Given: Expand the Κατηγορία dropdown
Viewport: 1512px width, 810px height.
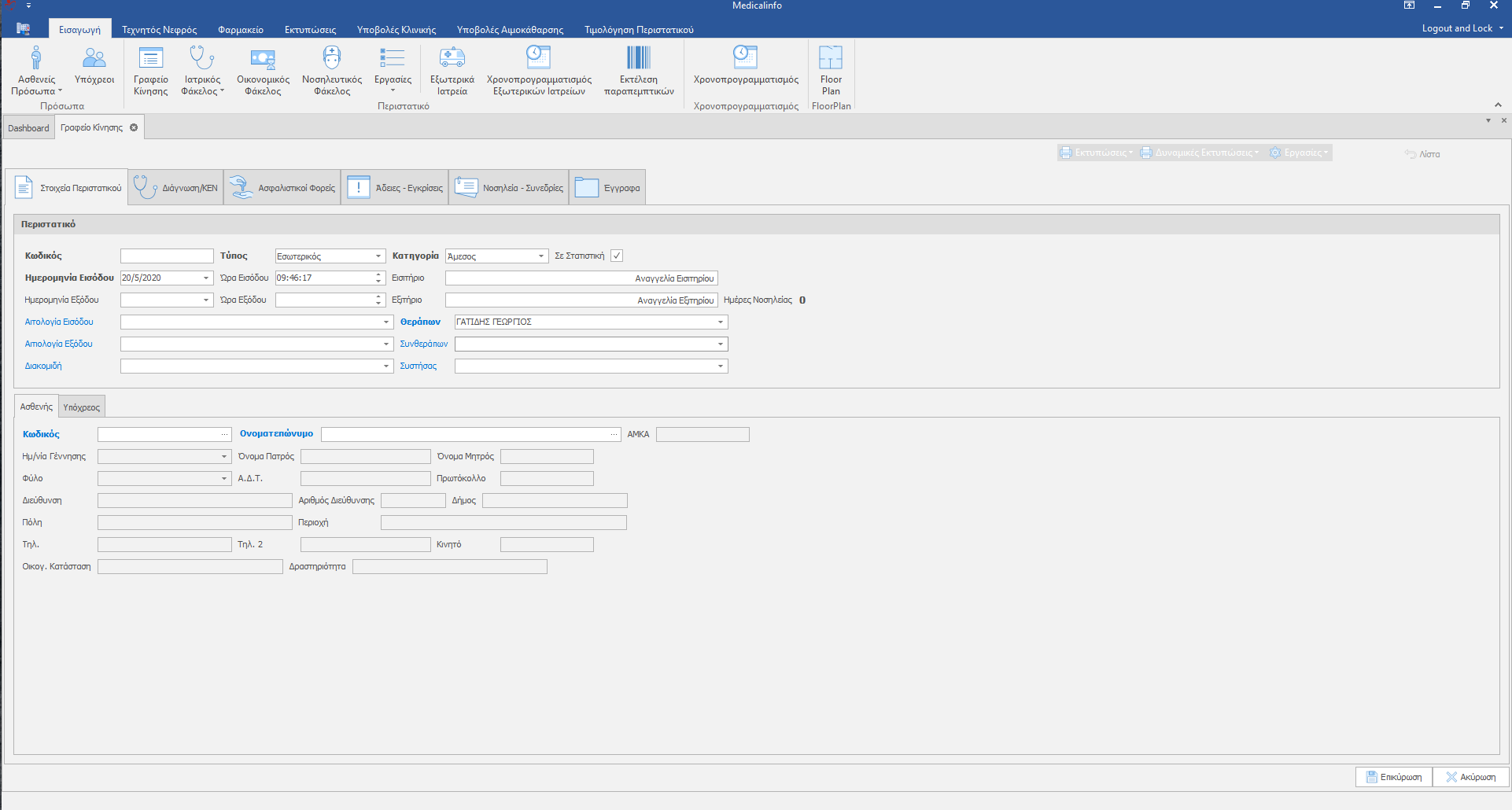Looking at the screenshot, I should point(540,256).
